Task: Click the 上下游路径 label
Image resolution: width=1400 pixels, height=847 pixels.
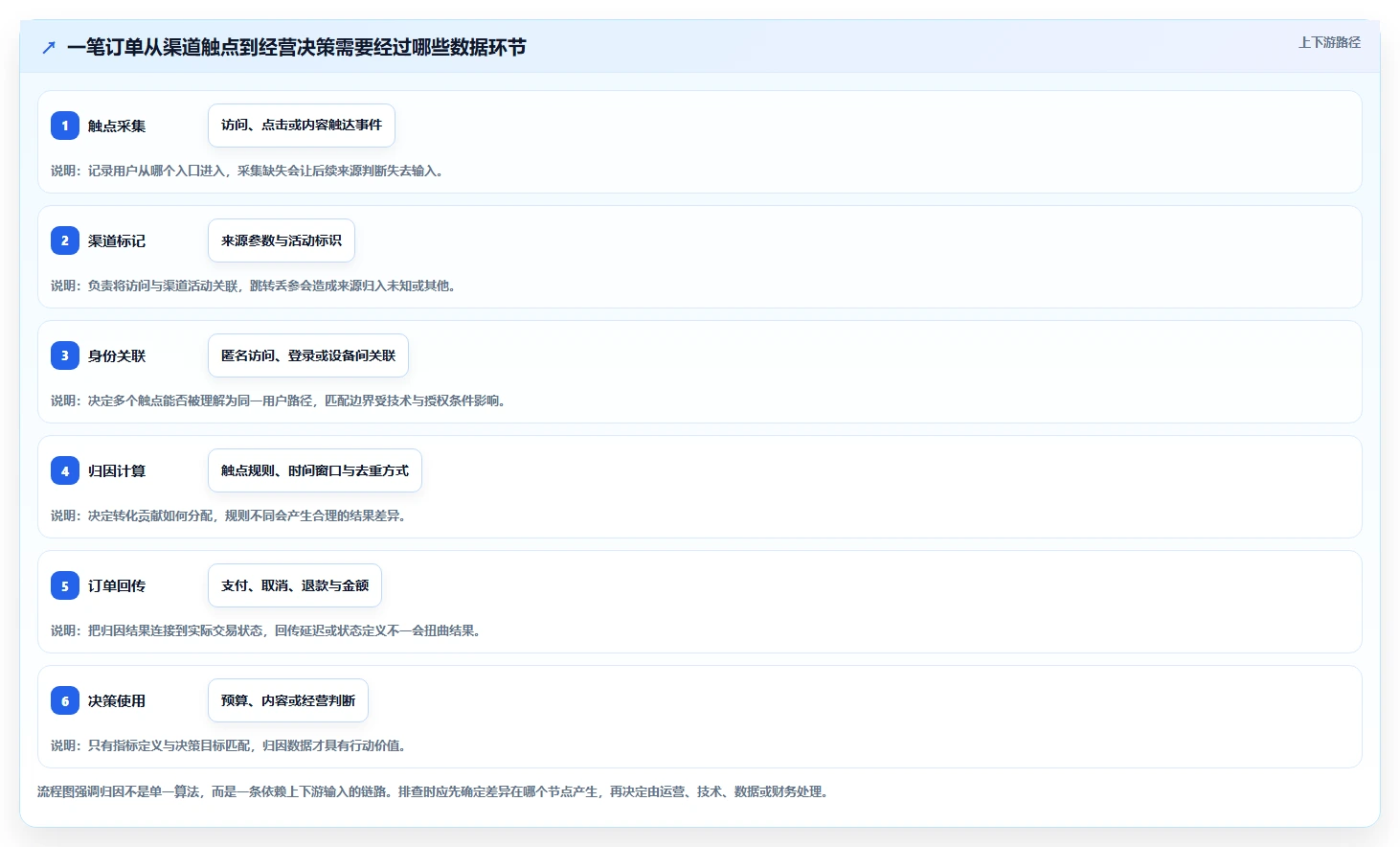Action: pyautogui.click(x=1329, y=42)
